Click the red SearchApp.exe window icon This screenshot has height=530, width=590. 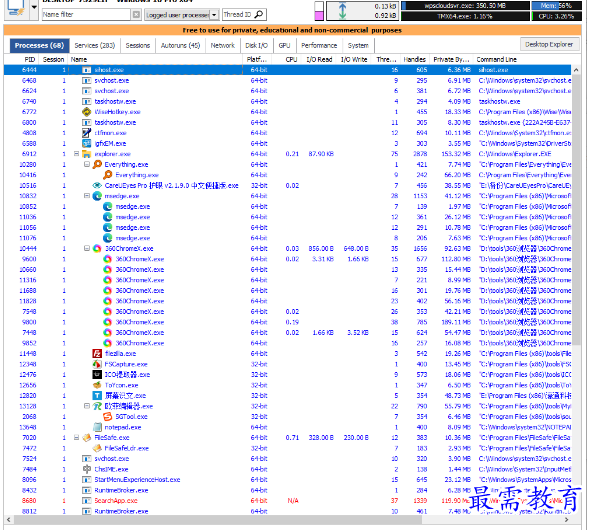[x=87, y=501]
